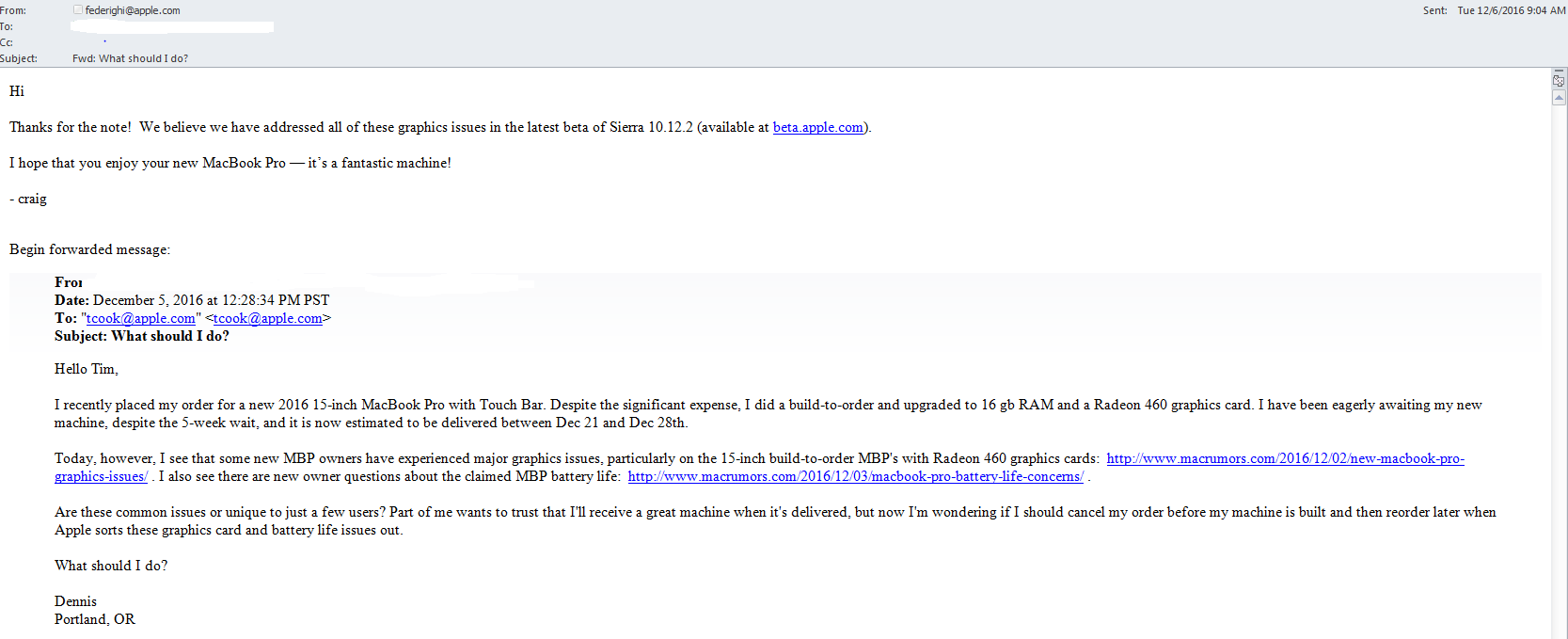Click the Sent date Tue 12/6/2016
The image size is (1568, 639).
pyautogui.click(x=1512, y=10)
